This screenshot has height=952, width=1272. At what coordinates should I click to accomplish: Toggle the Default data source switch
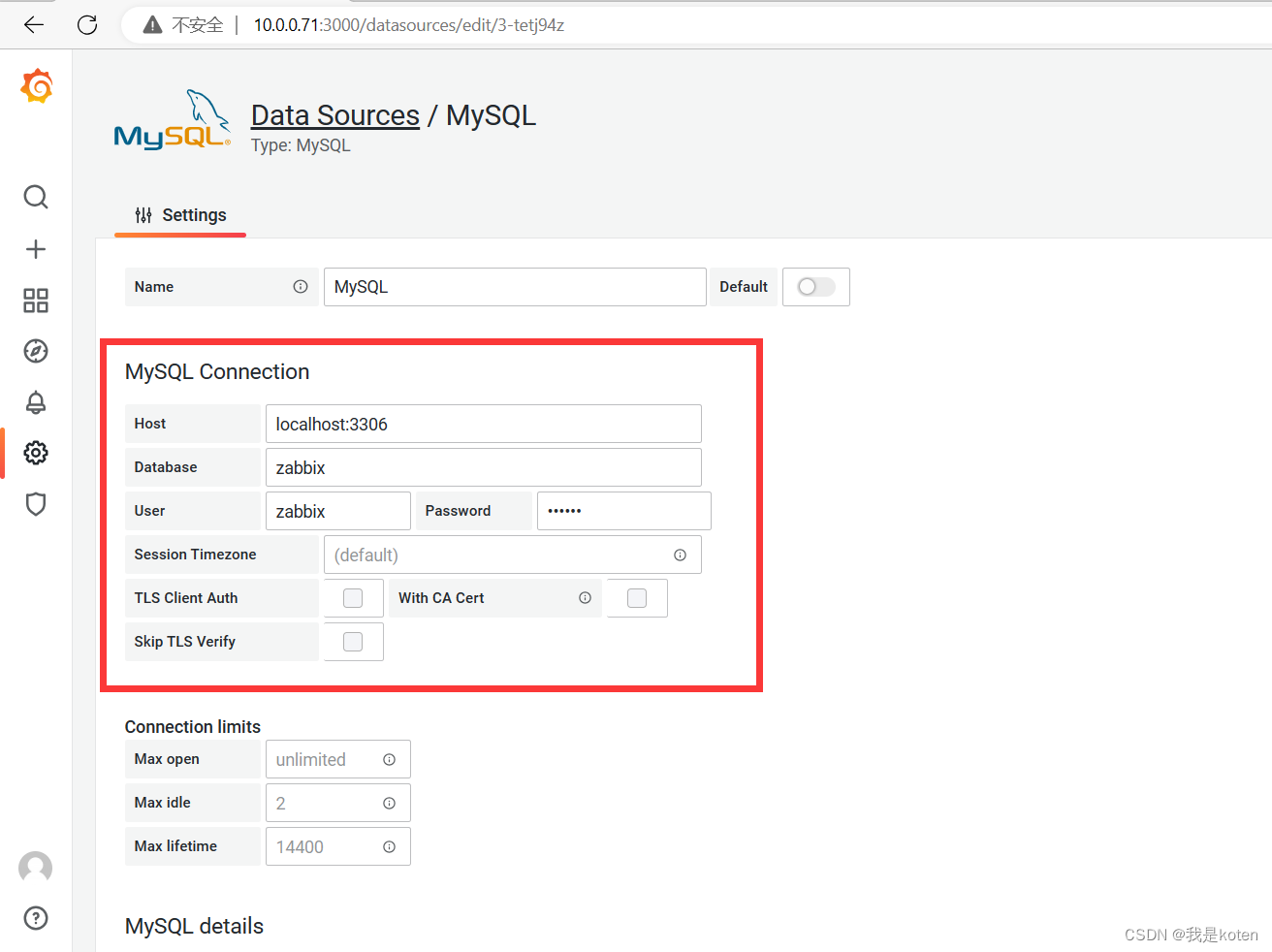[816, 287]
